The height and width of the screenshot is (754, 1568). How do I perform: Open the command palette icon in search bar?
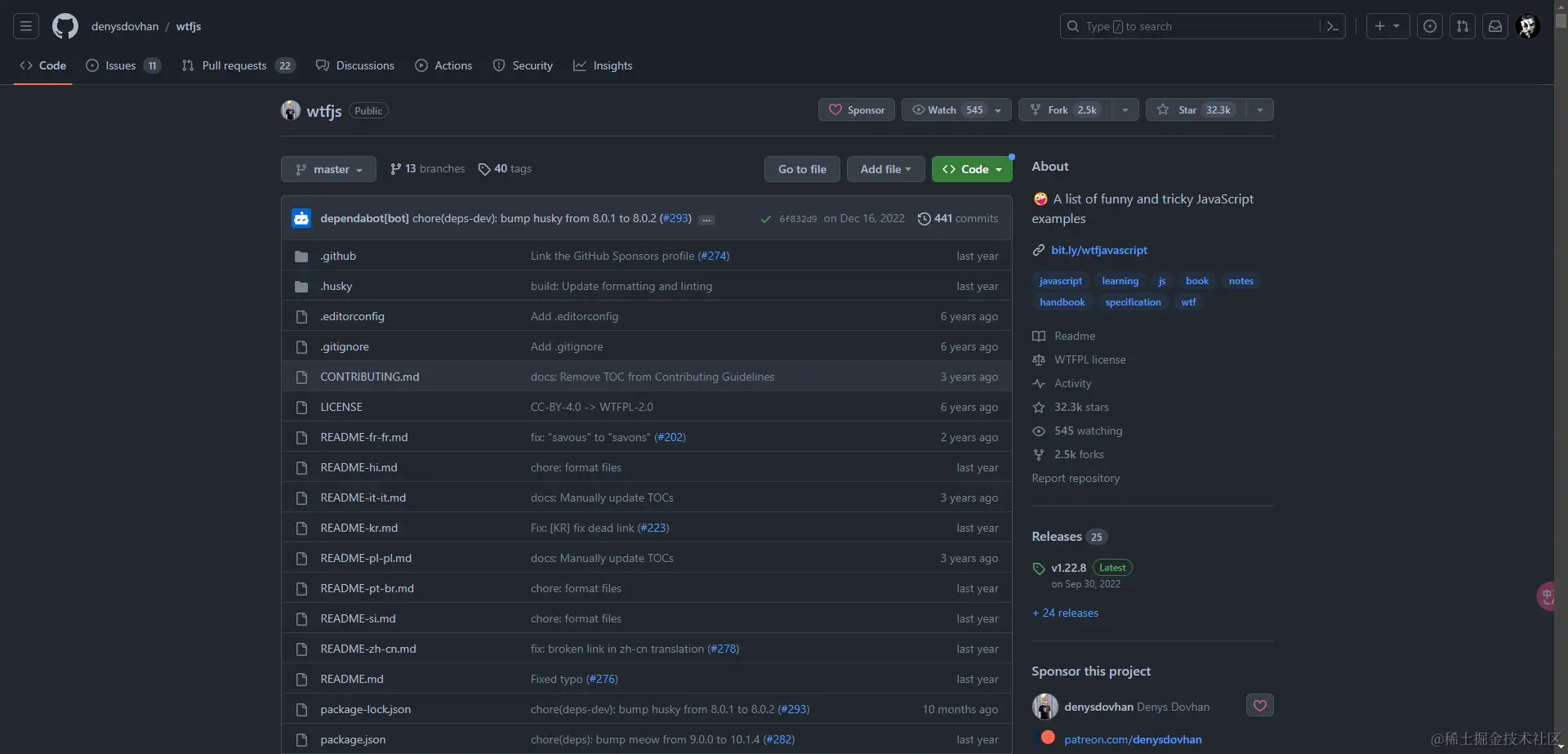[1332, 26]
